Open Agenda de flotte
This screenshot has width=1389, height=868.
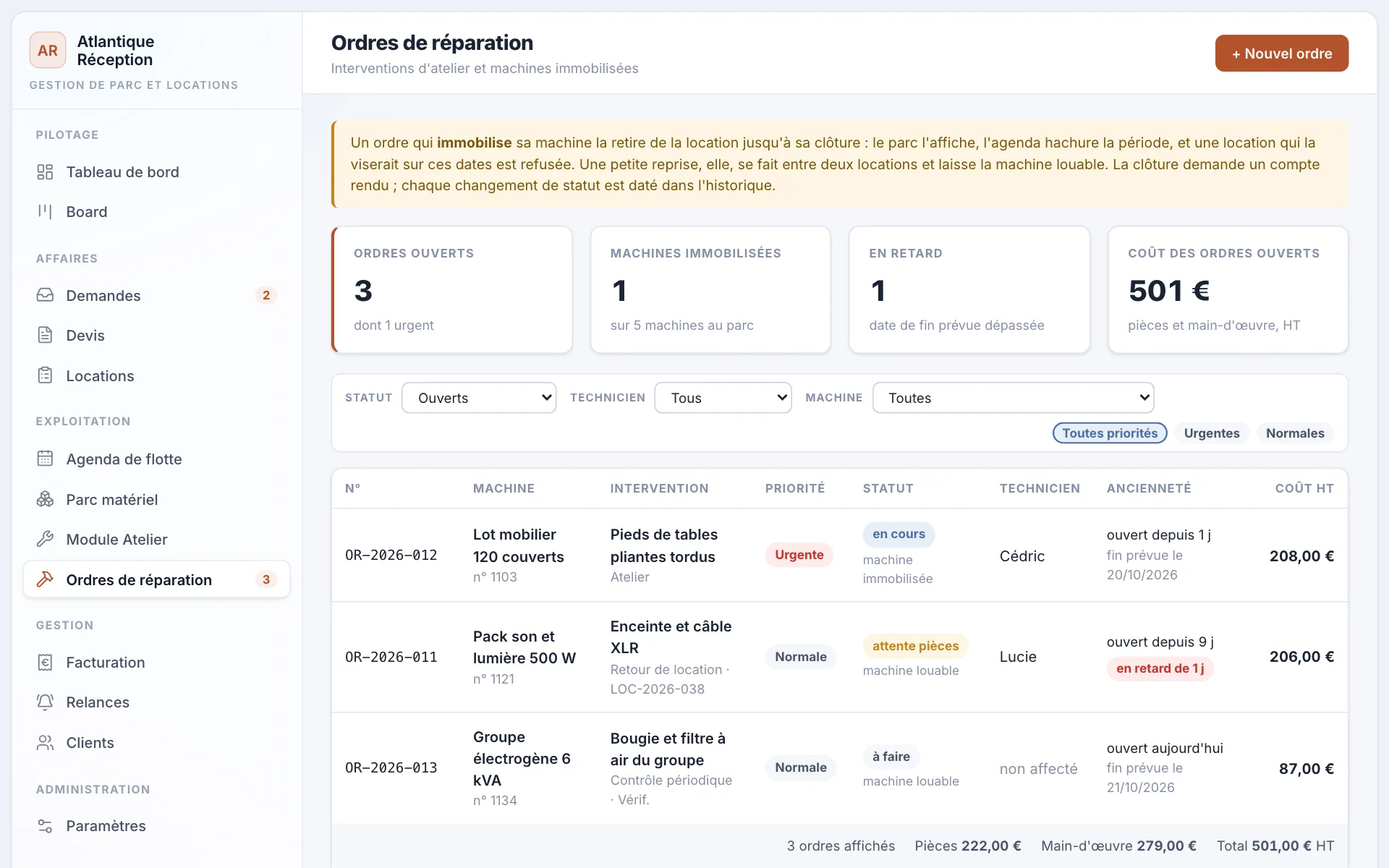click(x=156, y=459)
